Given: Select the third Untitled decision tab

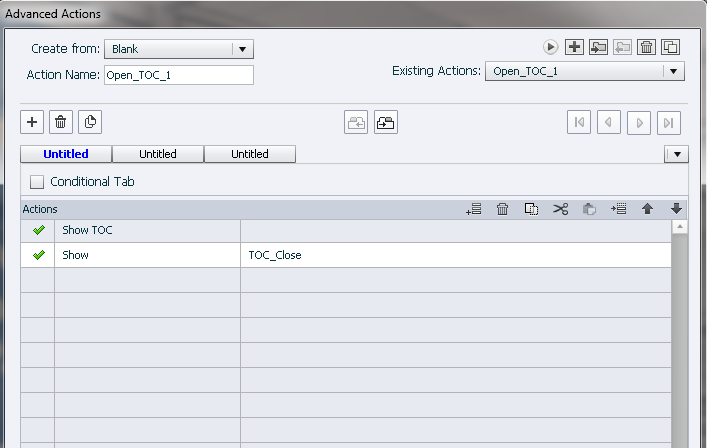Looking at the screenshot, I should [249, 154].
